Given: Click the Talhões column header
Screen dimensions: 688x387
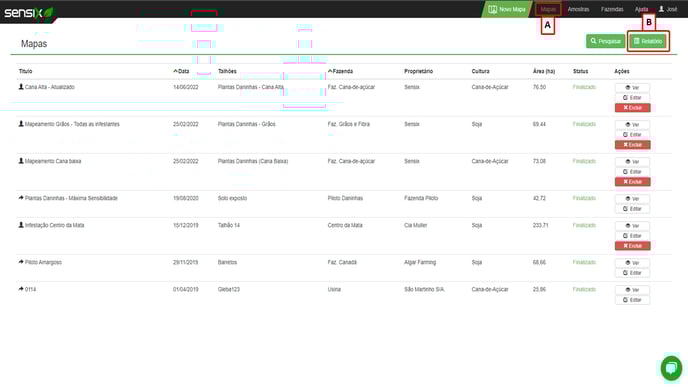Looking at the screenshot, I should pyautogui.click(x=227, y=71).
